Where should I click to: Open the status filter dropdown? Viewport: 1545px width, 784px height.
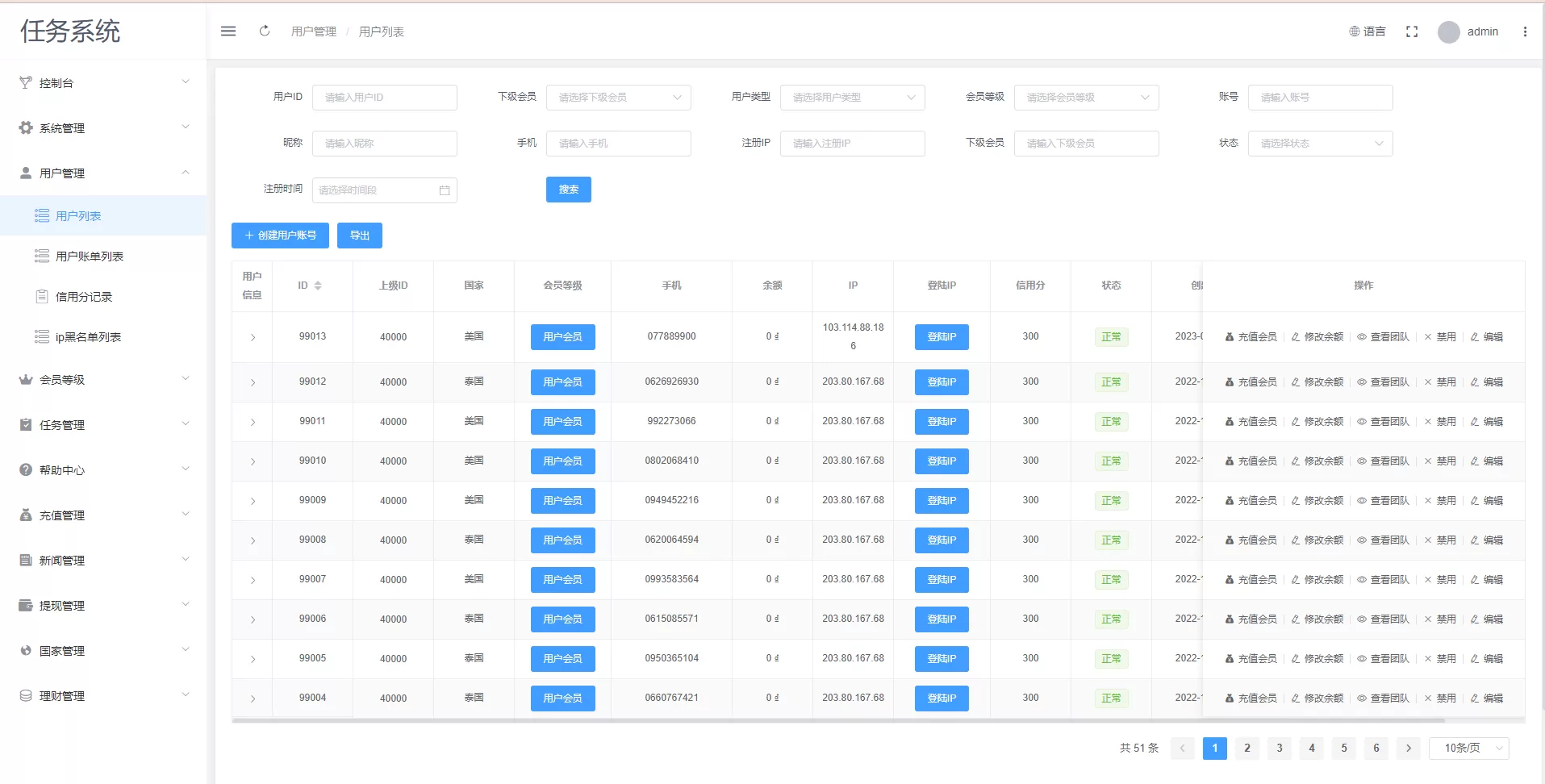click(1320, 144)
